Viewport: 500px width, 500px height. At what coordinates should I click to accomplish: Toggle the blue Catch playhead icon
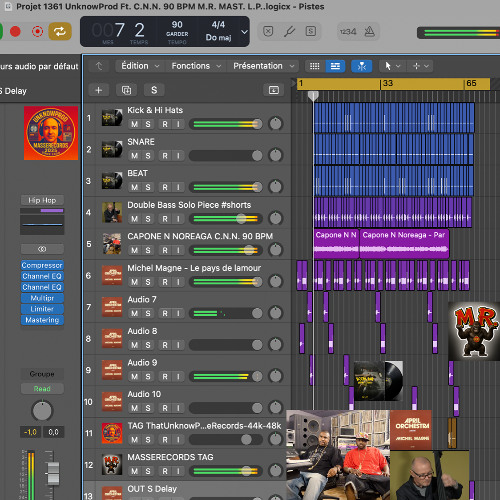click(361, 66)
